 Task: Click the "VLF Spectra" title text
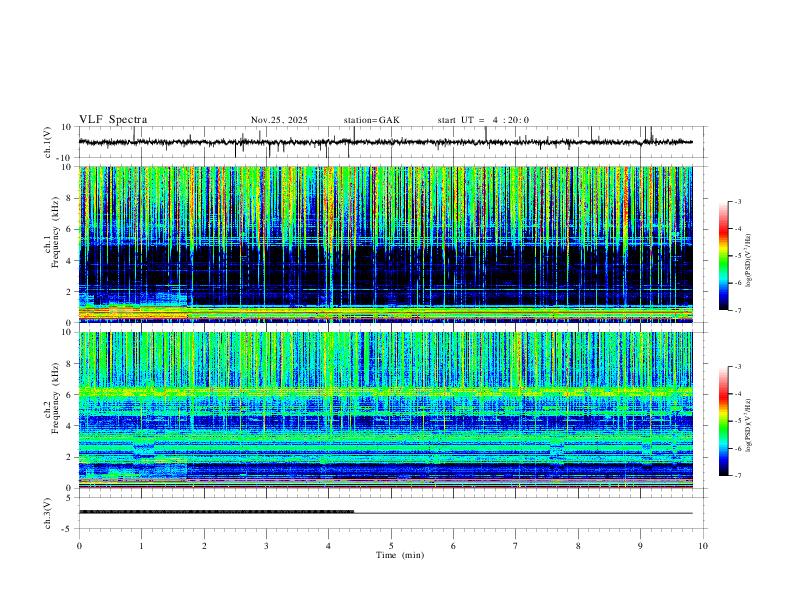[x=113, y=120]
